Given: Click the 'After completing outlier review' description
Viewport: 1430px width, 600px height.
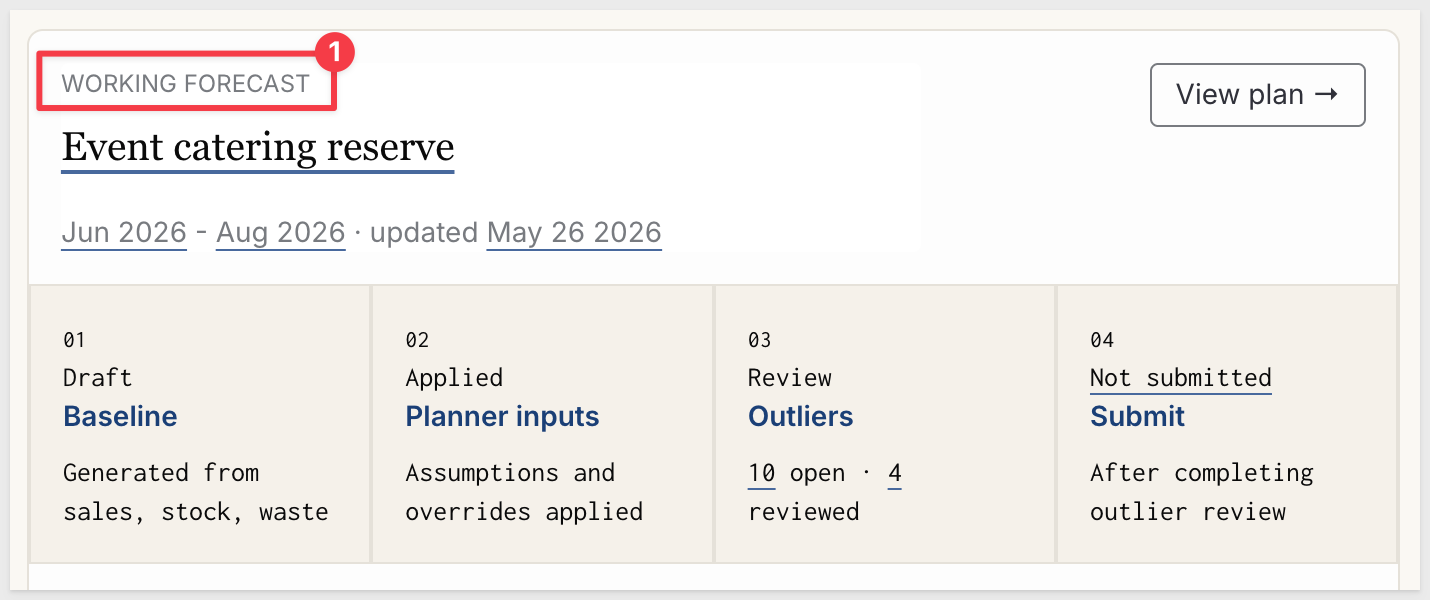Looking at the screenshot, I should click(1202, 492).
